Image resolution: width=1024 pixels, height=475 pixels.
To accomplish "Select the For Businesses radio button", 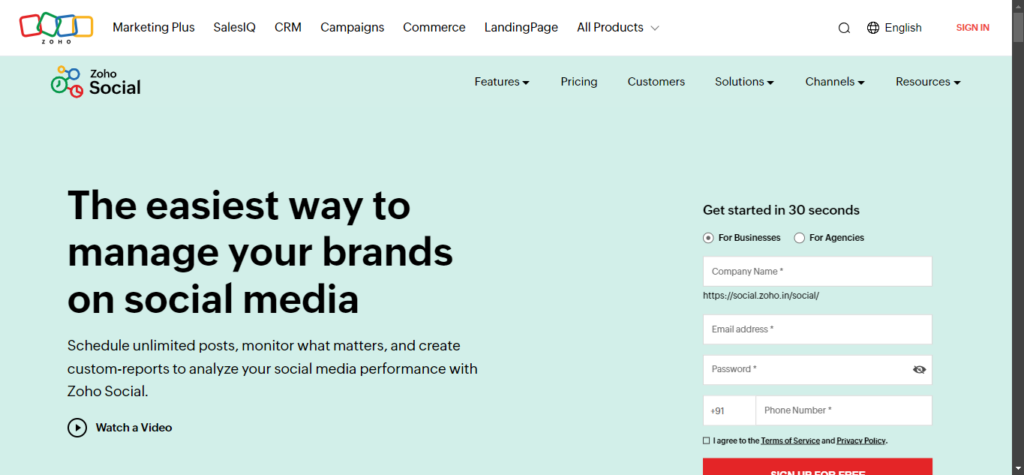I will pos(708,238).
